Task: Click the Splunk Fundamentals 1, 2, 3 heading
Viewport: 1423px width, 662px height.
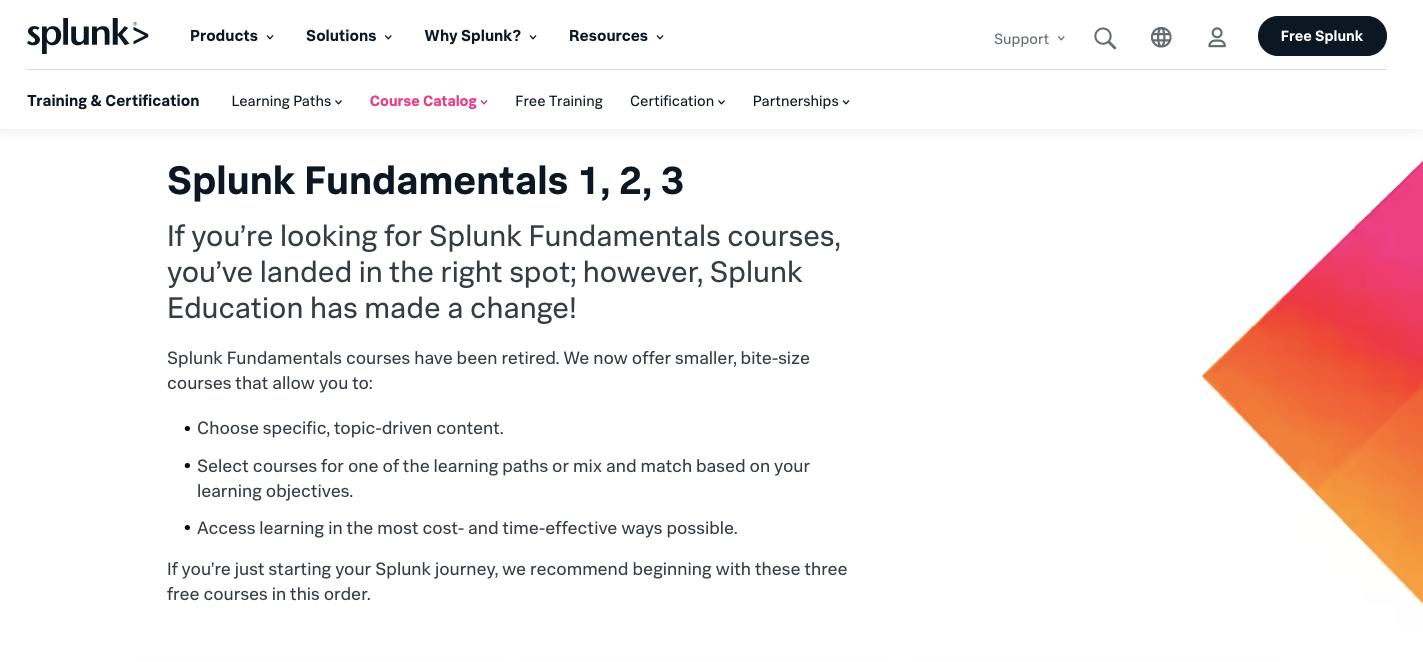Action: pos(425,181)
